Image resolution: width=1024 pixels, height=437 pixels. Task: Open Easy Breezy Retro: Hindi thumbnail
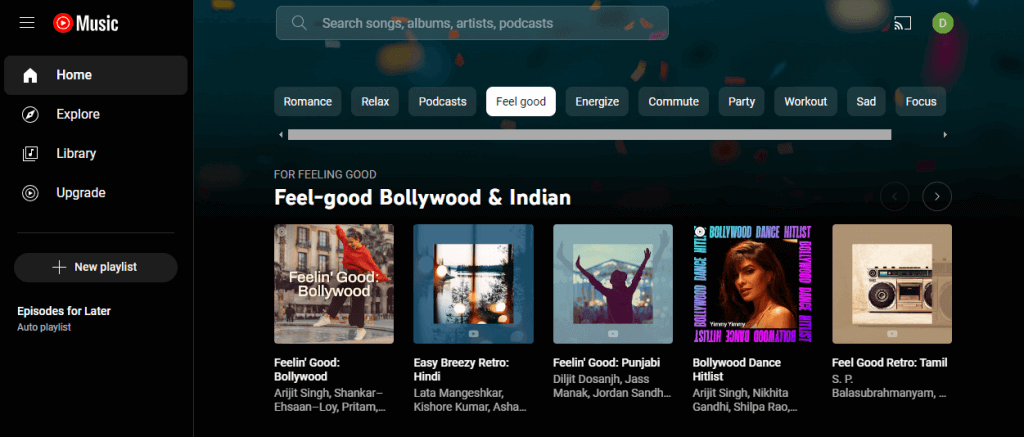tap(473, 284)
